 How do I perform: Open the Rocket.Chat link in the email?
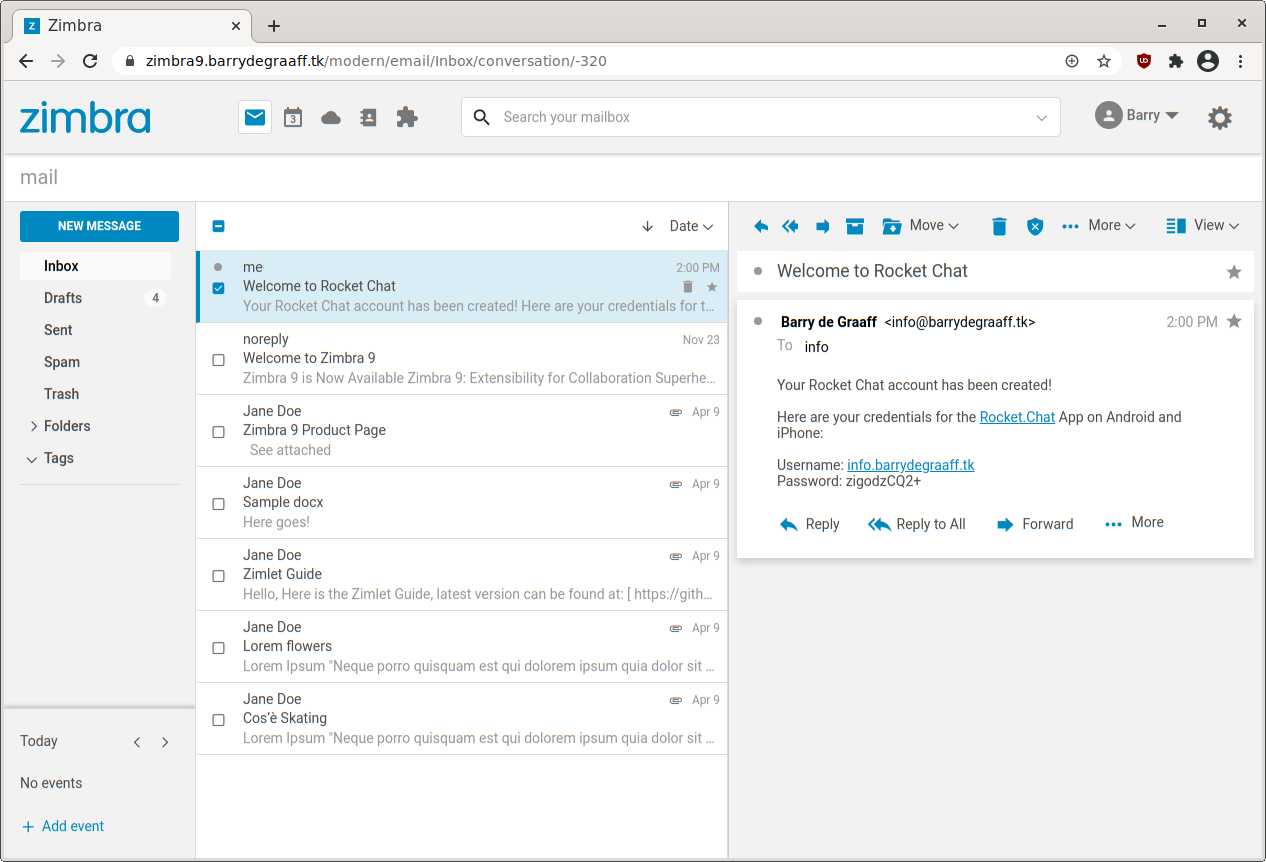coord(1017,417)
